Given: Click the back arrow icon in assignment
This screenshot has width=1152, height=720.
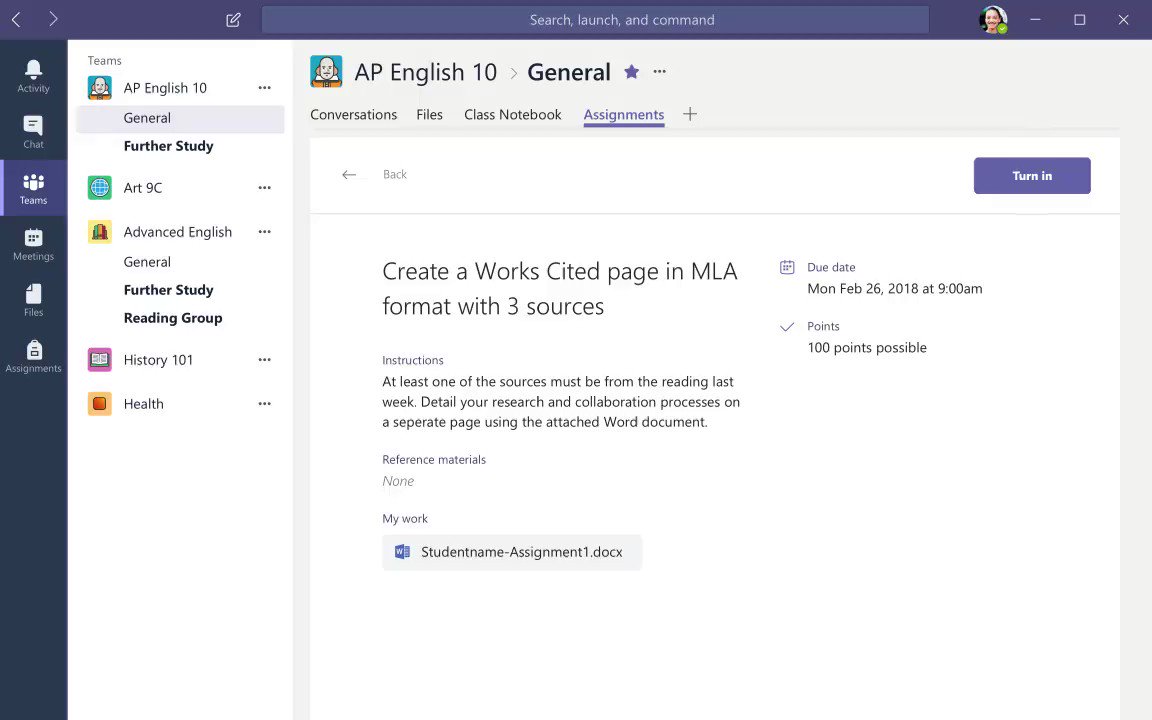Looking at the screenshot, I should pos(349,174).
